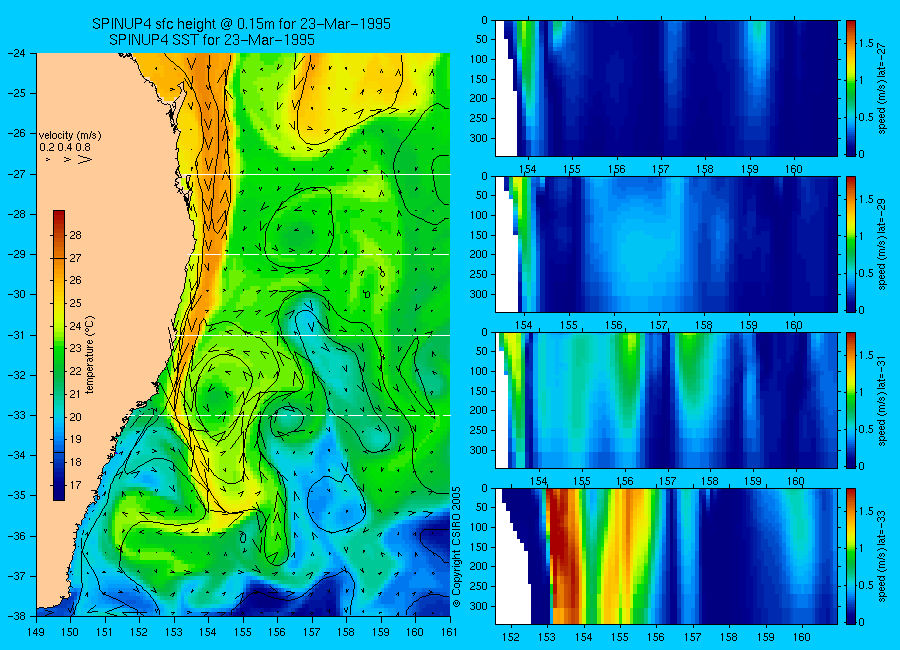Click the 161 longitude label under the map

tap(449, 632)
